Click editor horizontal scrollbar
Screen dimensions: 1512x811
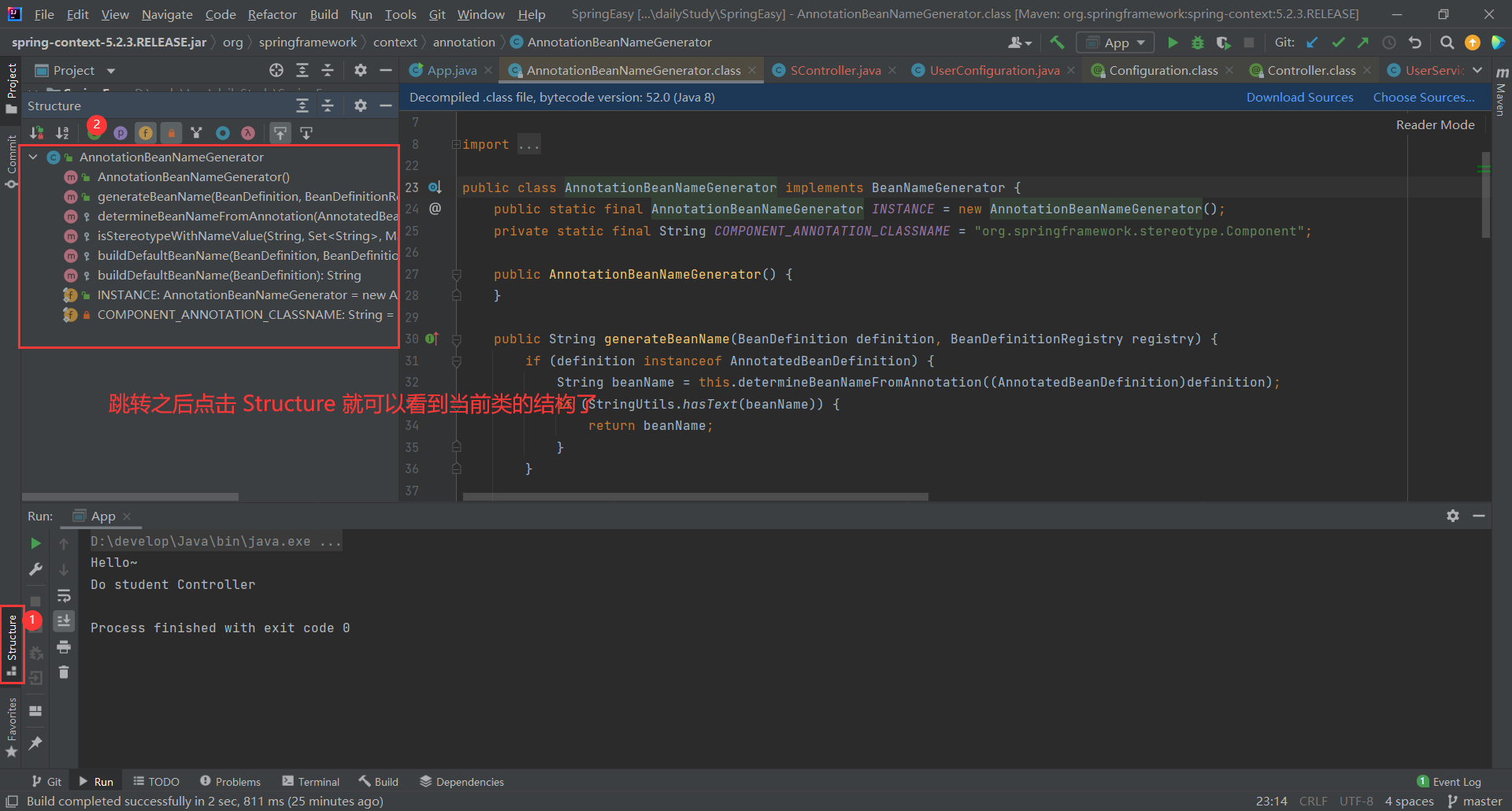click(695, 497)
